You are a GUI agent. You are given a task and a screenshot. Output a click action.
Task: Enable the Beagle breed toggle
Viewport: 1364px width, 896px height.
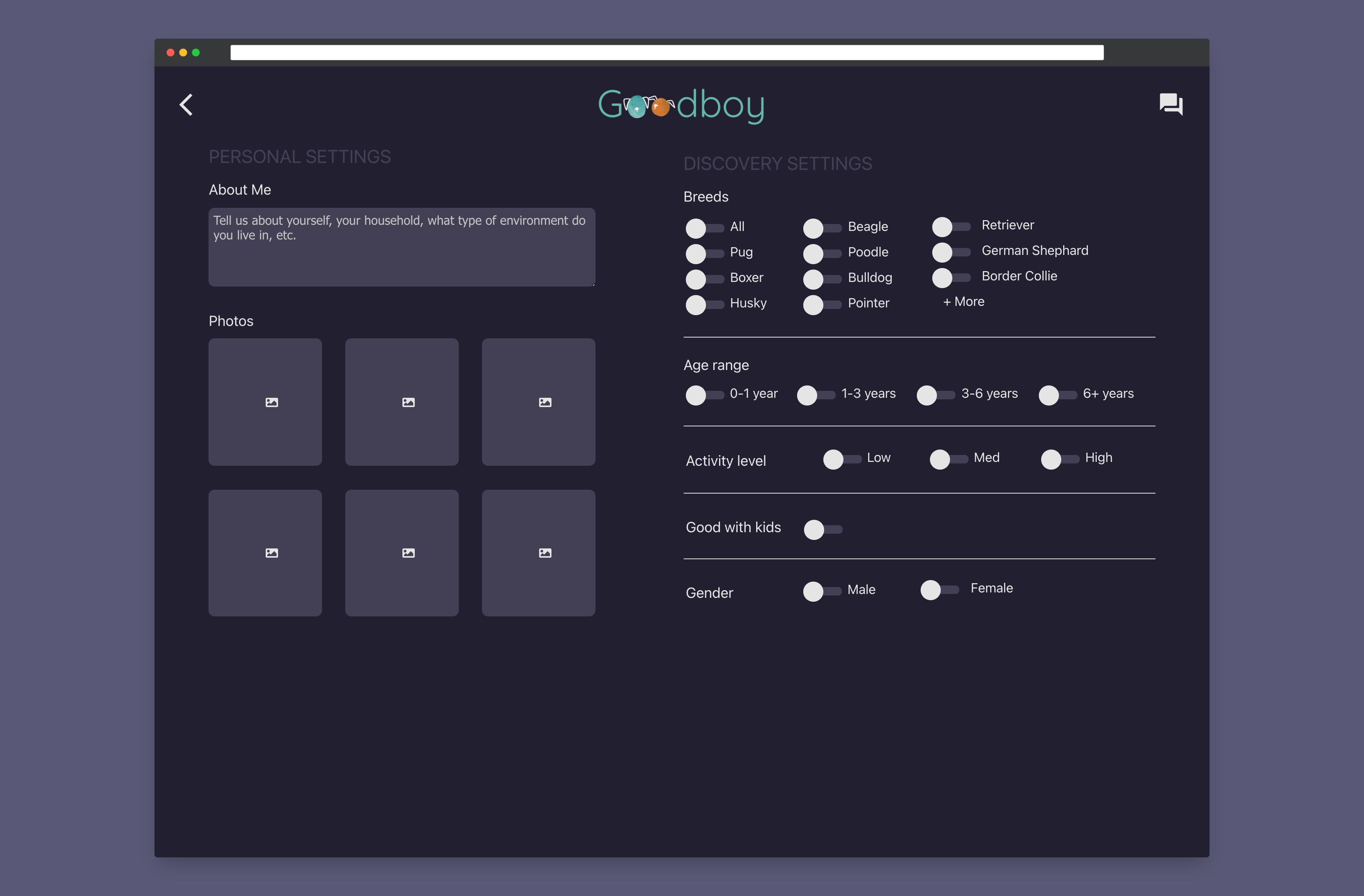[821, 228]
